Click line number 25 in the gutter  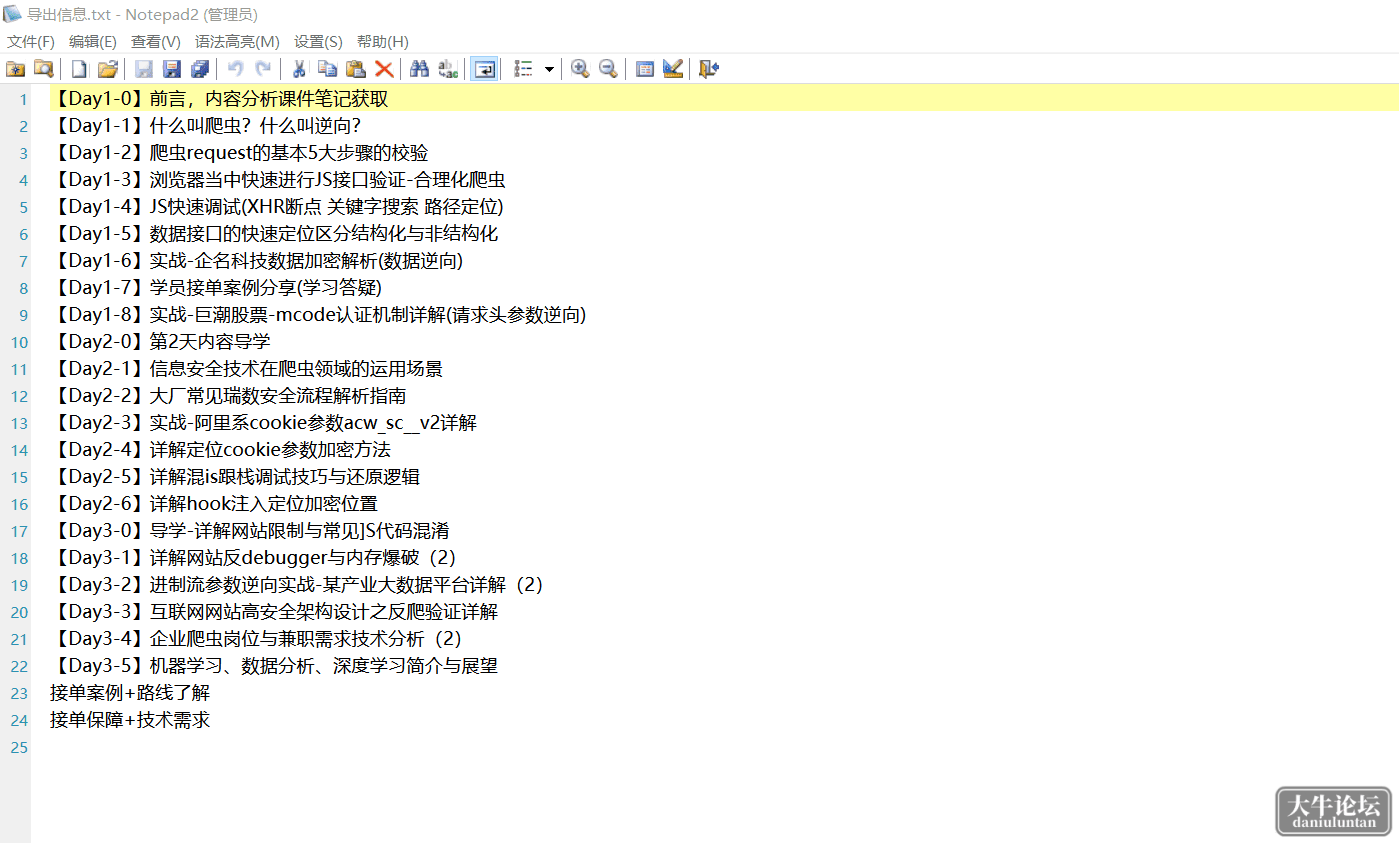(19, 748)
